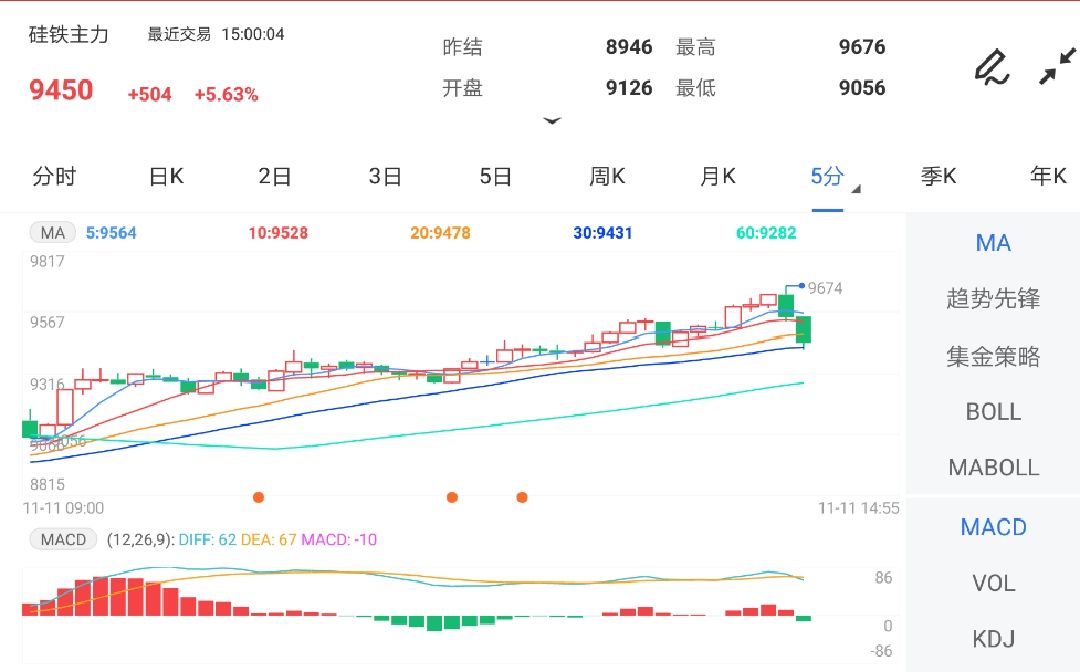
Task: Choose 集金策略 indicator in the sidebar
Action: coord(993,356)
